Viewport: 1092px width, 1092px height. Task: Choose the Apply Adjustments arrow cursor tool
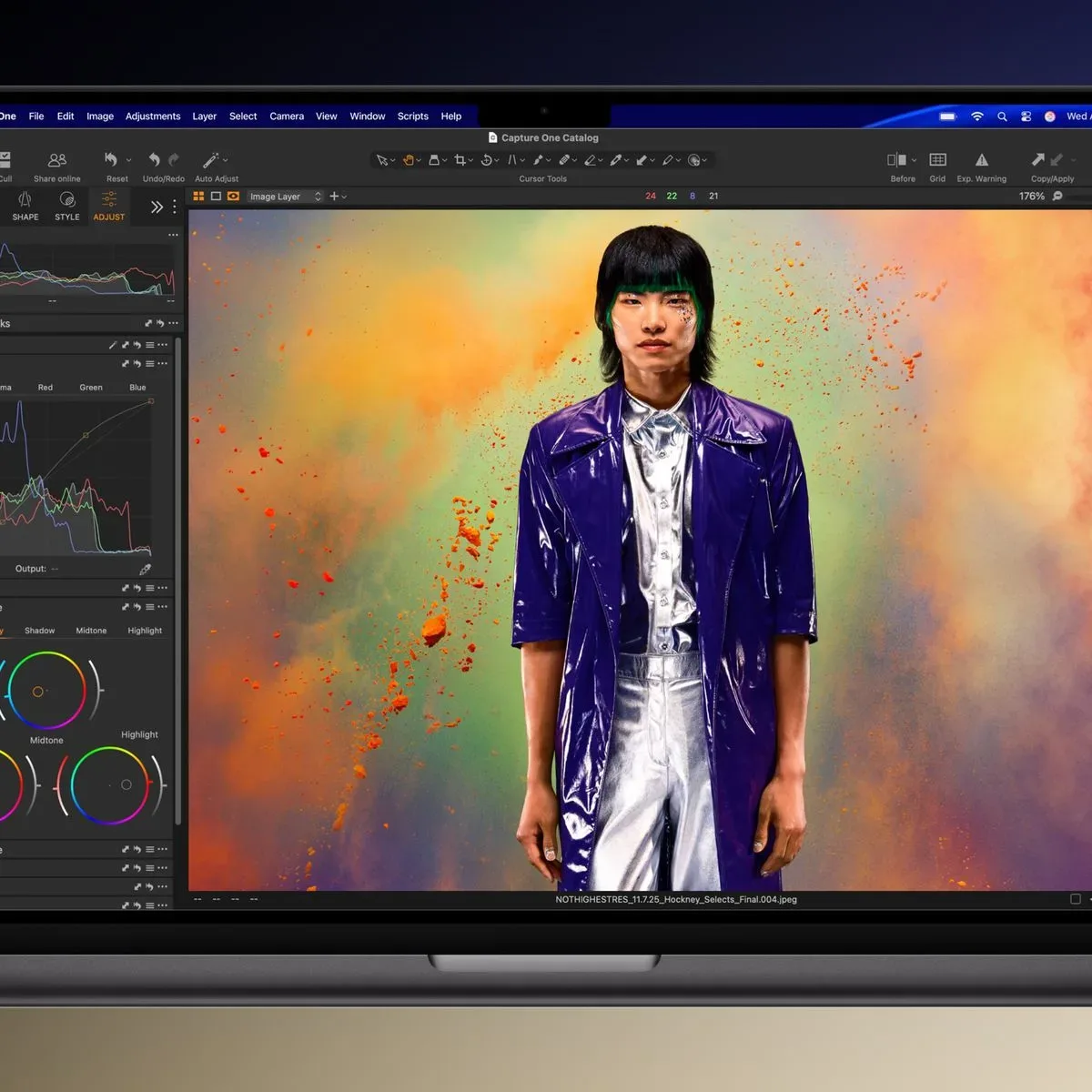(642, 160)
